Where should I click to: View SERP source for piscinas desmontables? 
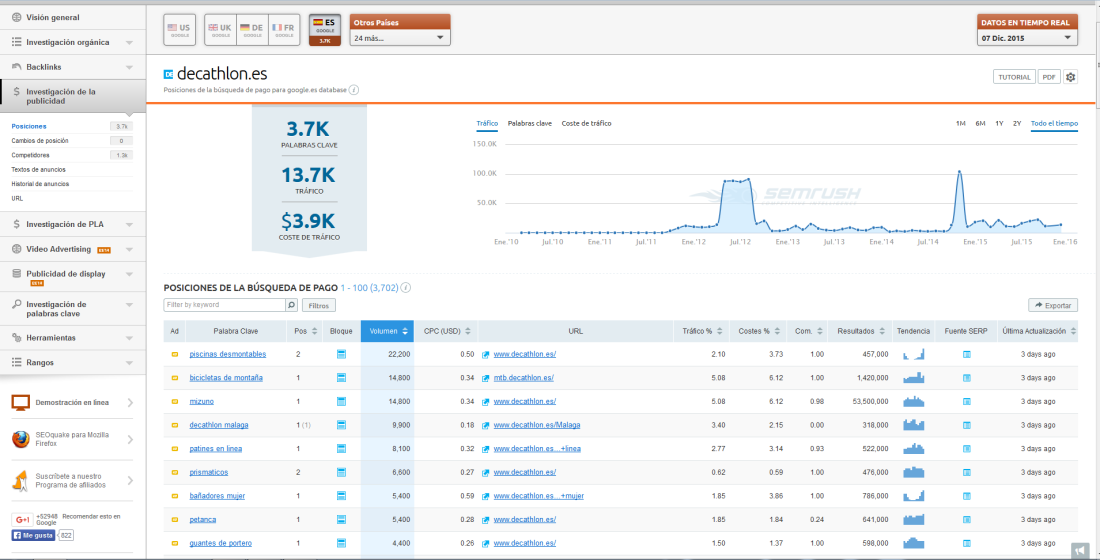tap(966, 354)
